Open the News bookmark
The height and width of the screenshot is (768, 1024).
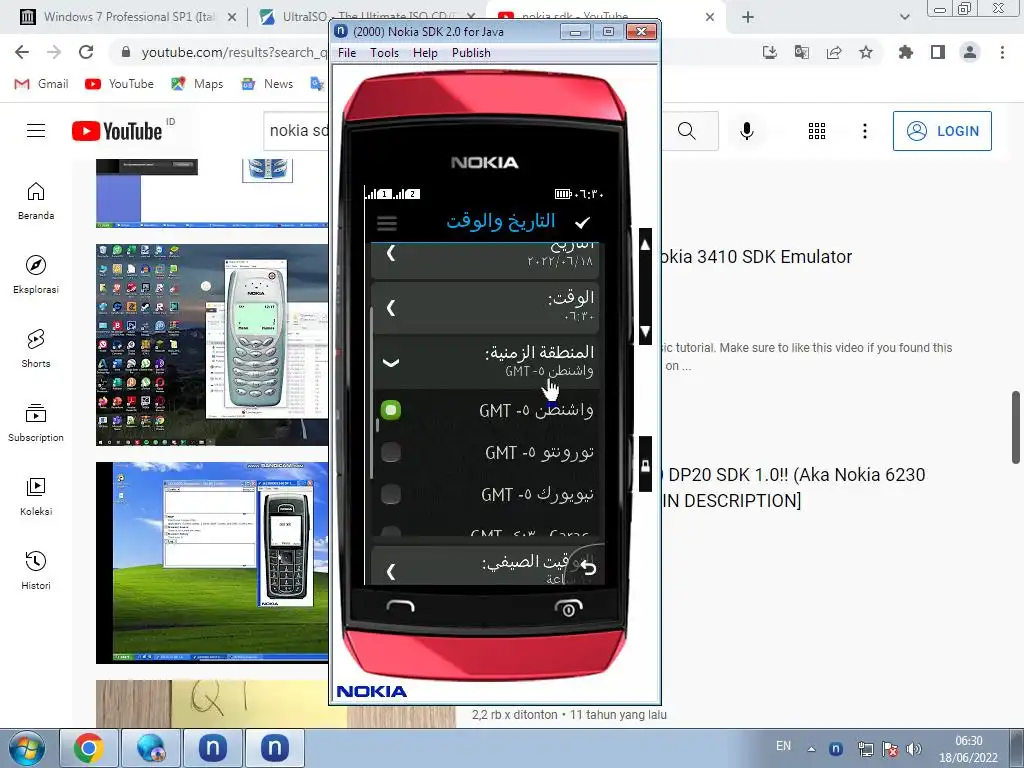267,84
